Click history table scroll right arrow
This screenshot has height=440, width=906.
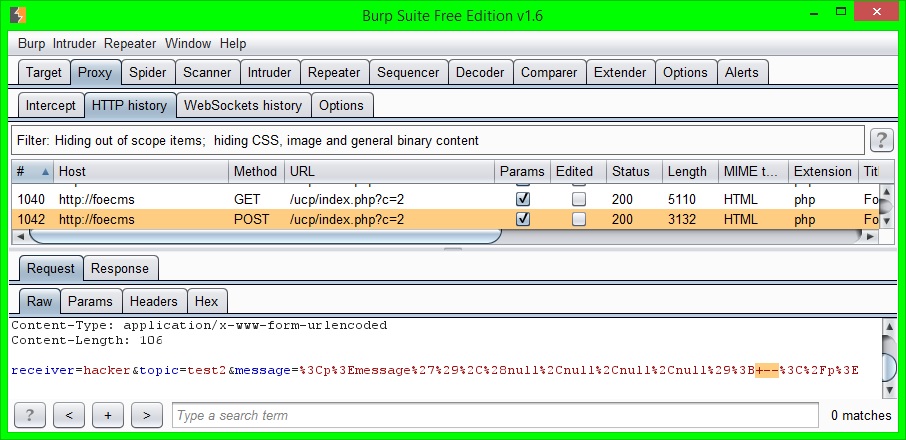[x=871, y=236]
